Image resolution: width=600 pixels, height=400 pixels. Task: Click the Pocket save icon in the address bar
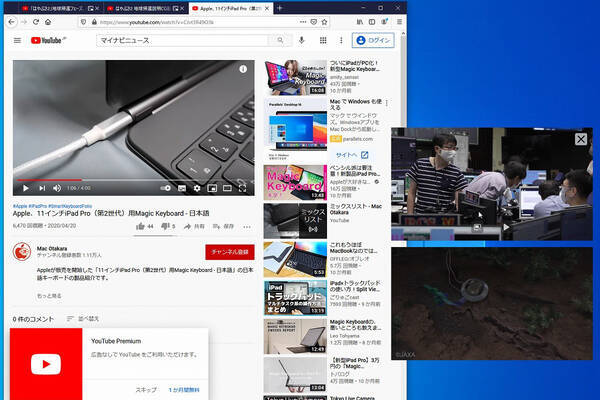313,22
